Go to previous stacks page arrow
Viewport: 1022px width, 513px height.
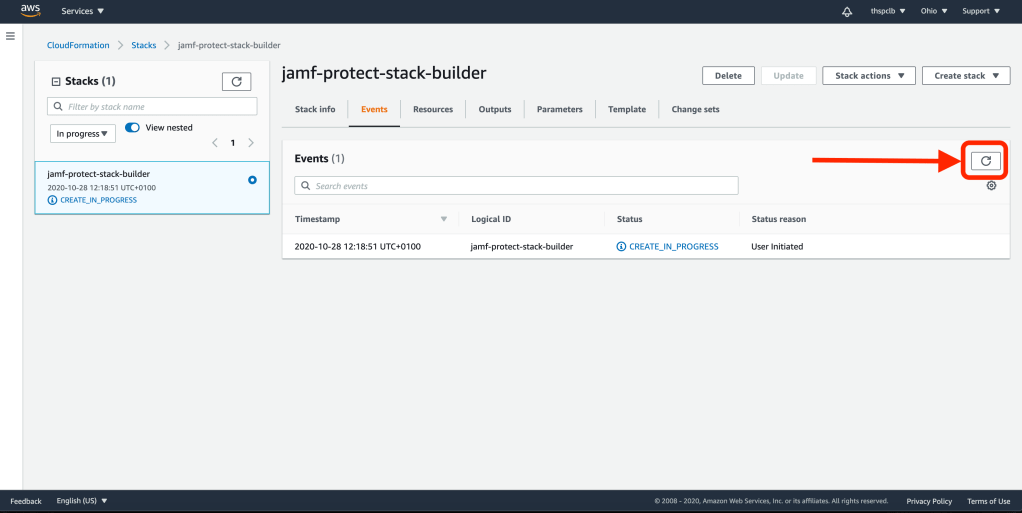[214, 143]
